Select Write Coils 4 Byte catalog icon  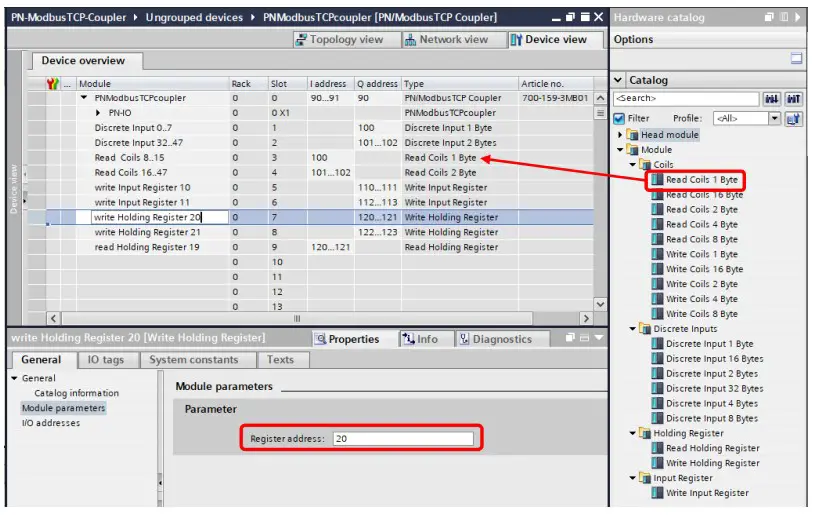657,299
